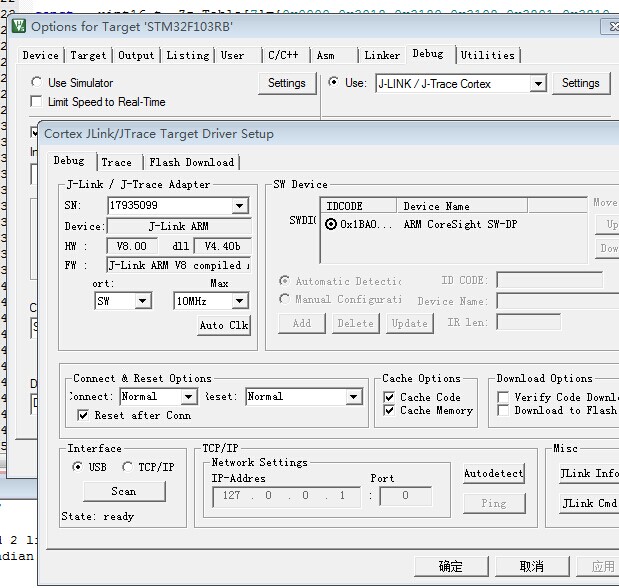Select the 0x1BA0 SWDIO device radio entry
This screenshot has width=619, height=588.
tap(331, 224)
